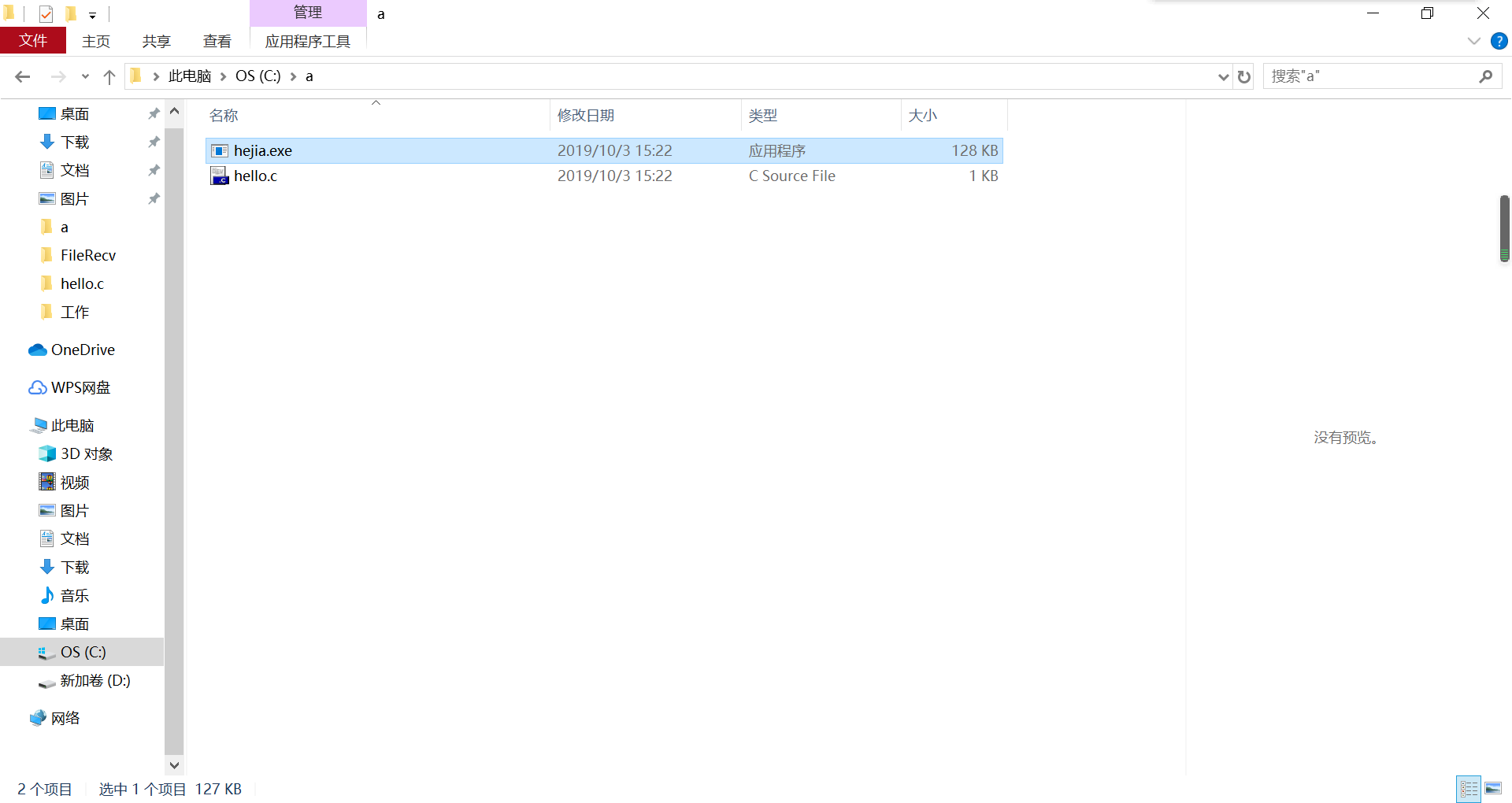Image resolution: width=1512 pixels, height=803 pixels.
Task: Sort by the 类型 column header
Action: (x=821, y=116)
